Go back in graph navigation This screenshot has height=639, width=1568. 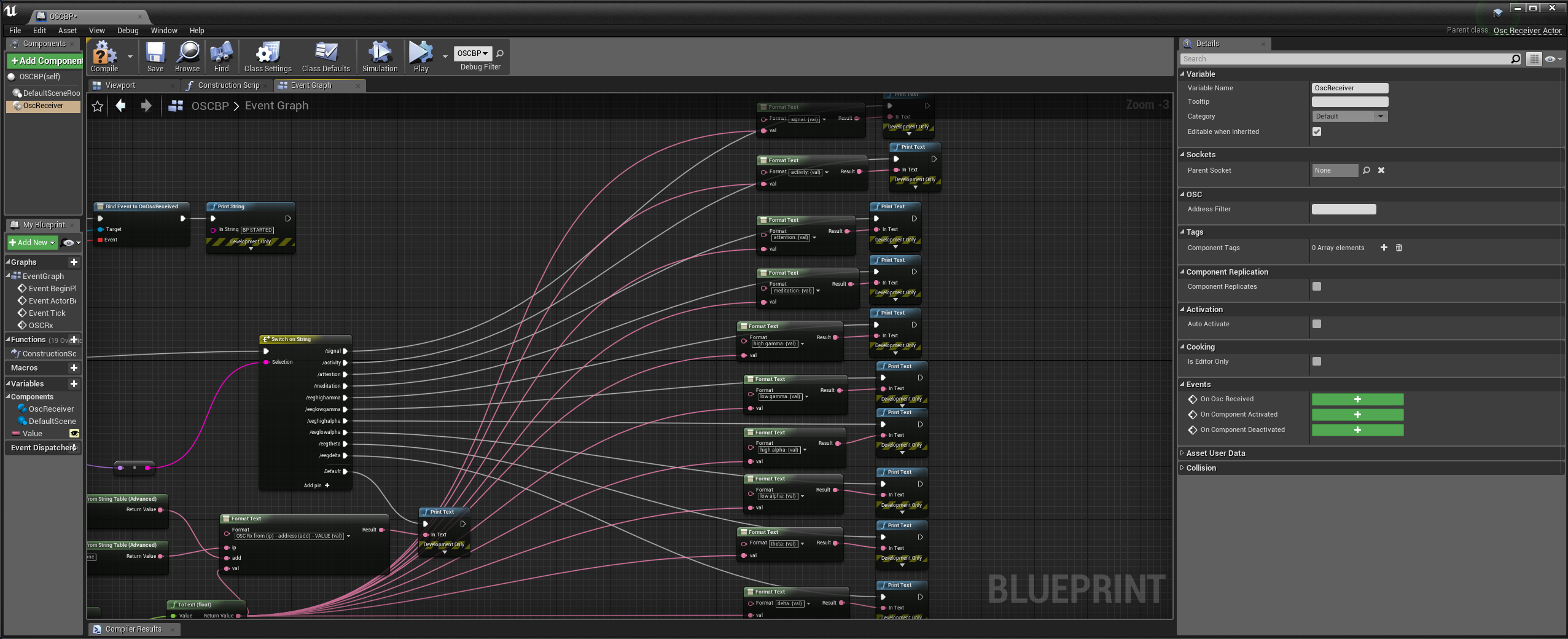(121, 106)
